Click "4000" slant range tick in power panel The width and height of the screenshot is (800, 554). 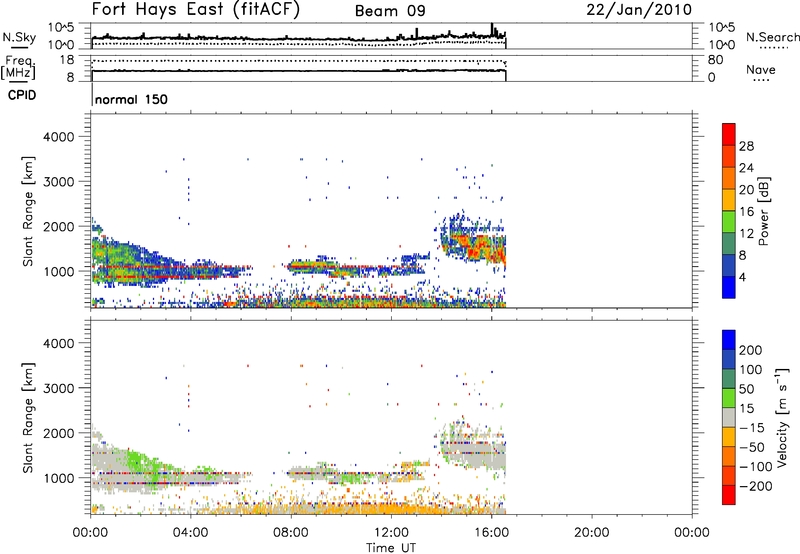[59, 137]
